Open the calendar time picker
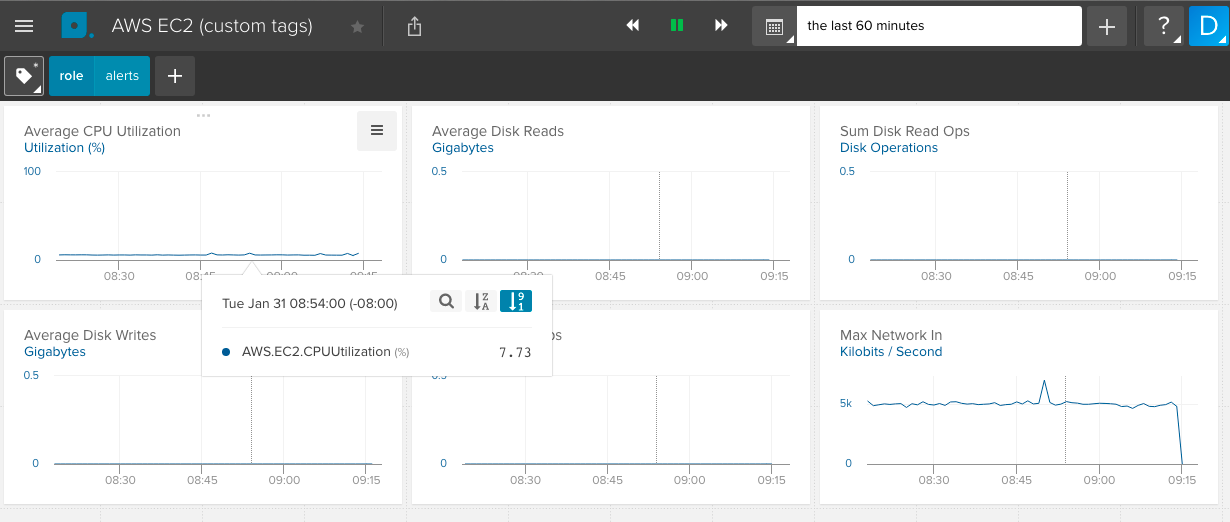Viewport: 1230px width, 522px height. tap(774, 27)
